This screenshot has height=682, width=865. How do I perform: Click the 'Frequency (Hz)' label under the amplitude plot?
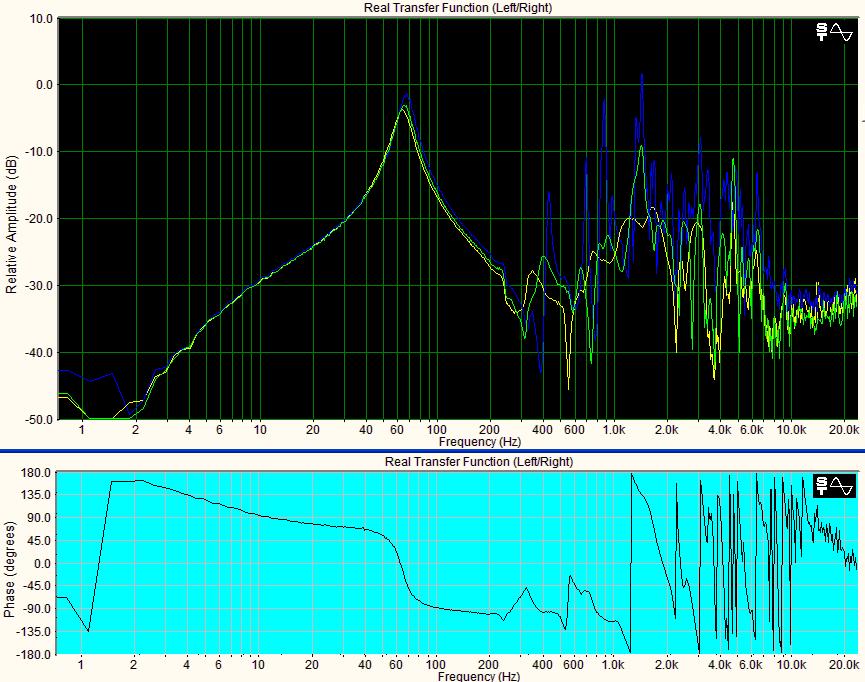480,442
